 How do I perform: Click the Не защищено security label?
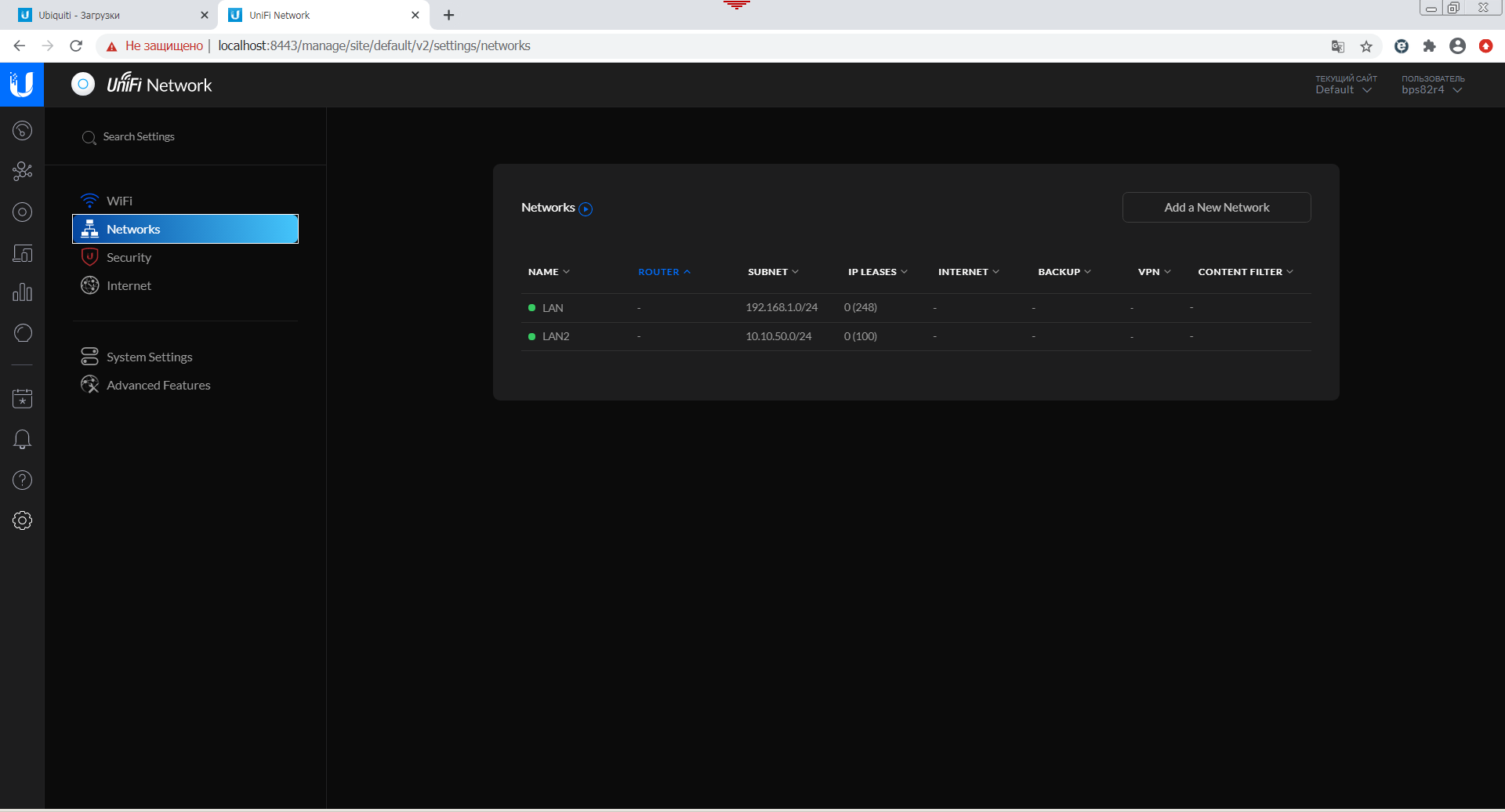pos(164,46)
